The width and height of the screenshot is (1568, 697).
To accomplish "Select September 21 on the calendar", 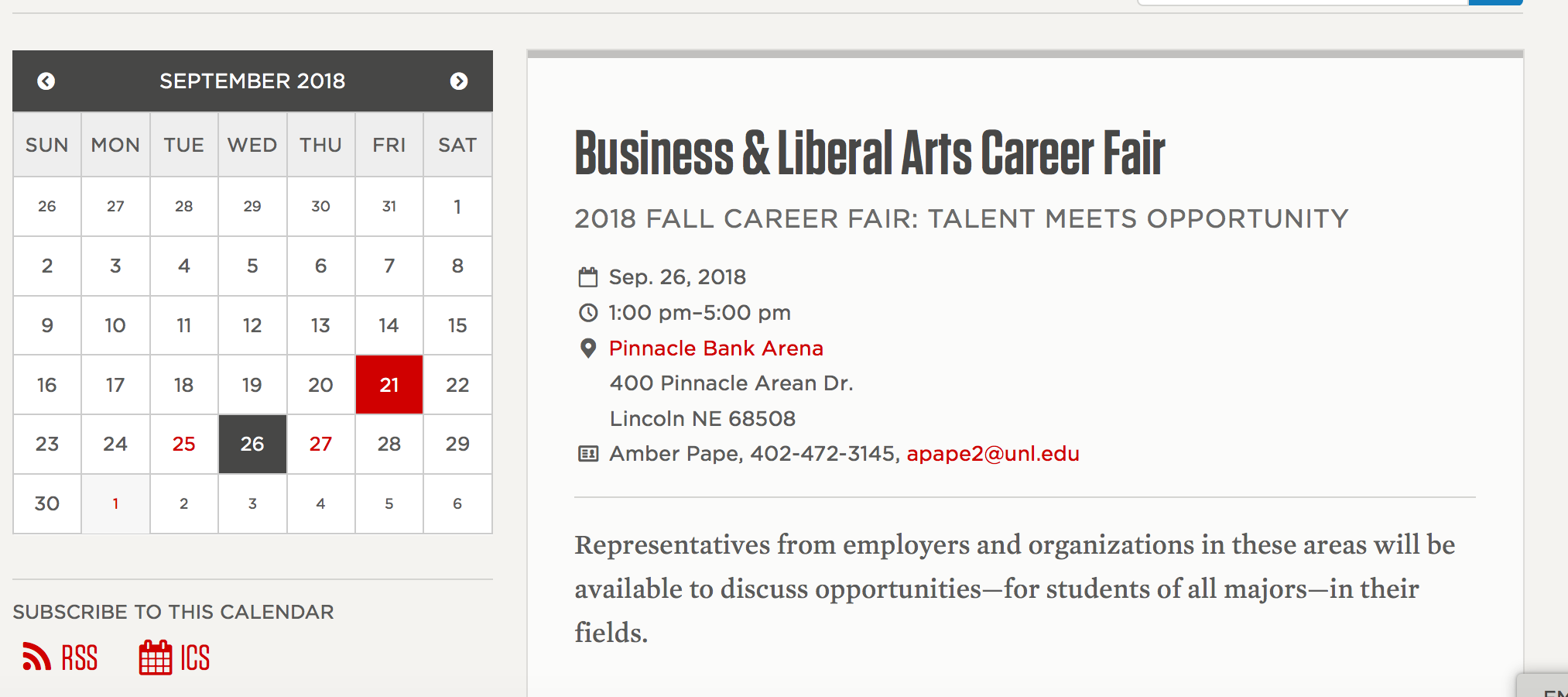I will tap(389, 385).
